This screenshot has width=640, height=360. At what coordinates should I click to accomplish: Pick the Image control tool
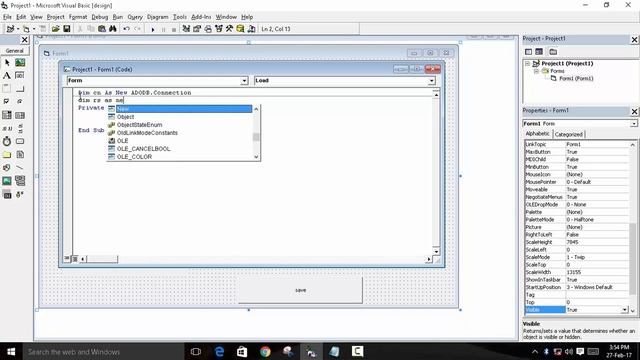(x=7, y=181)
